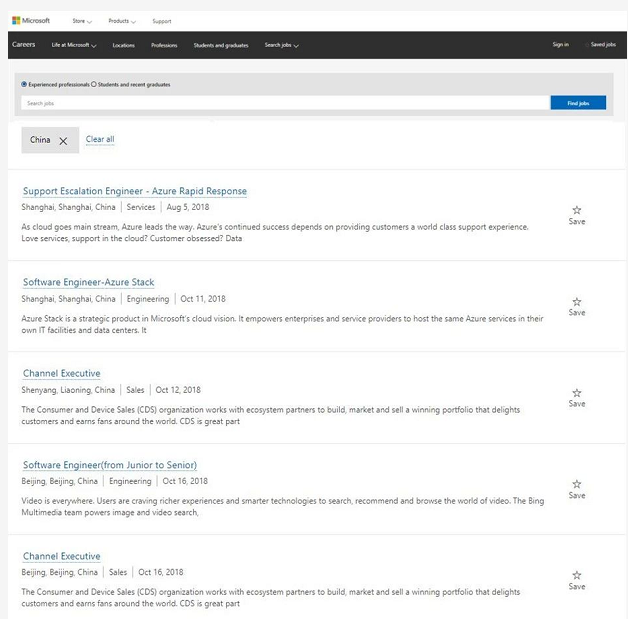Save the Support Escalation Engineer job star
The height and width of the screenshot is (619, 628).
click(x=577, y=210)
